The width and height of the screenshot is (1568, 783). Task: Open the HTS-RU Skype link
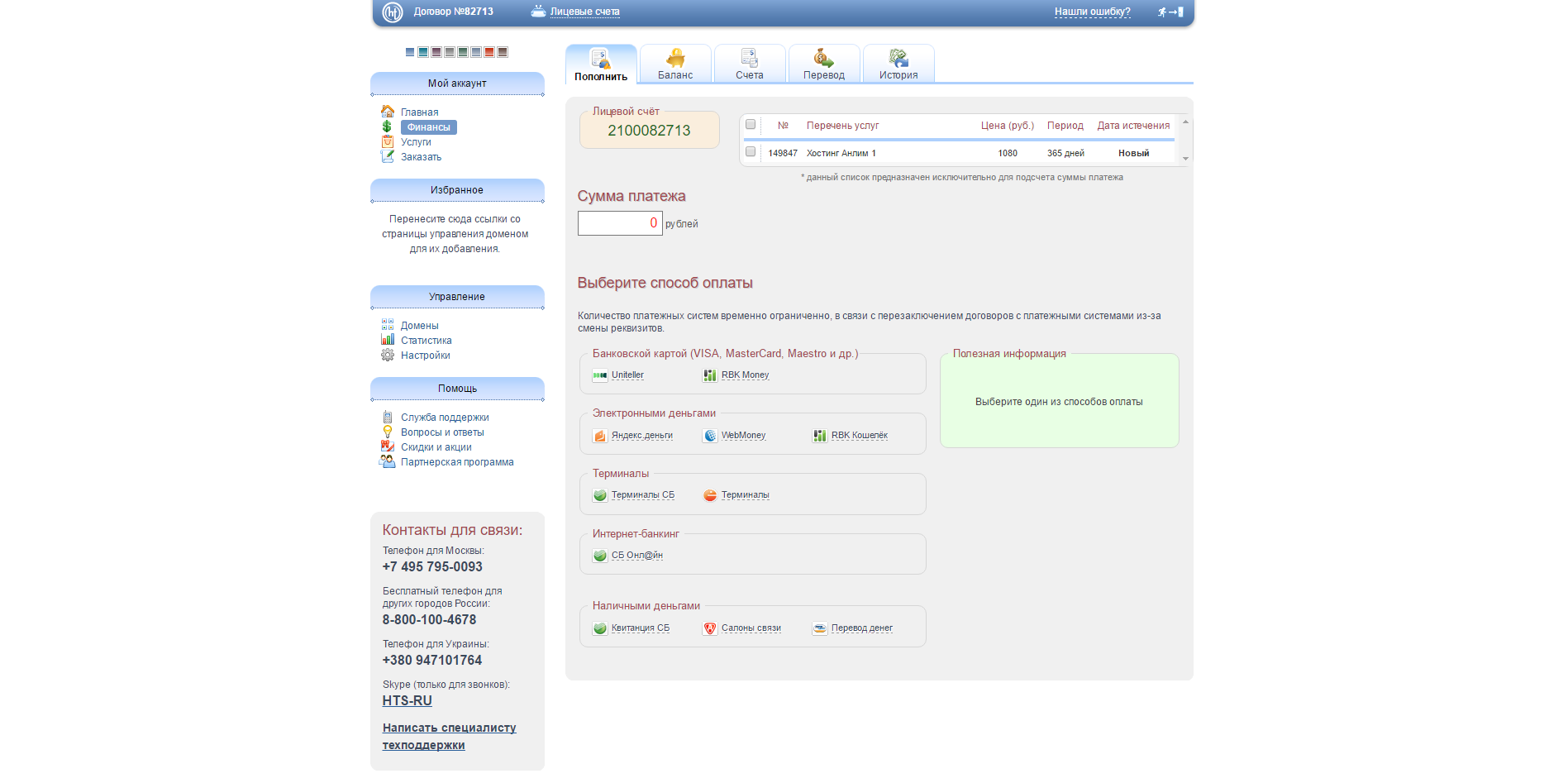(x=407, y=700)
